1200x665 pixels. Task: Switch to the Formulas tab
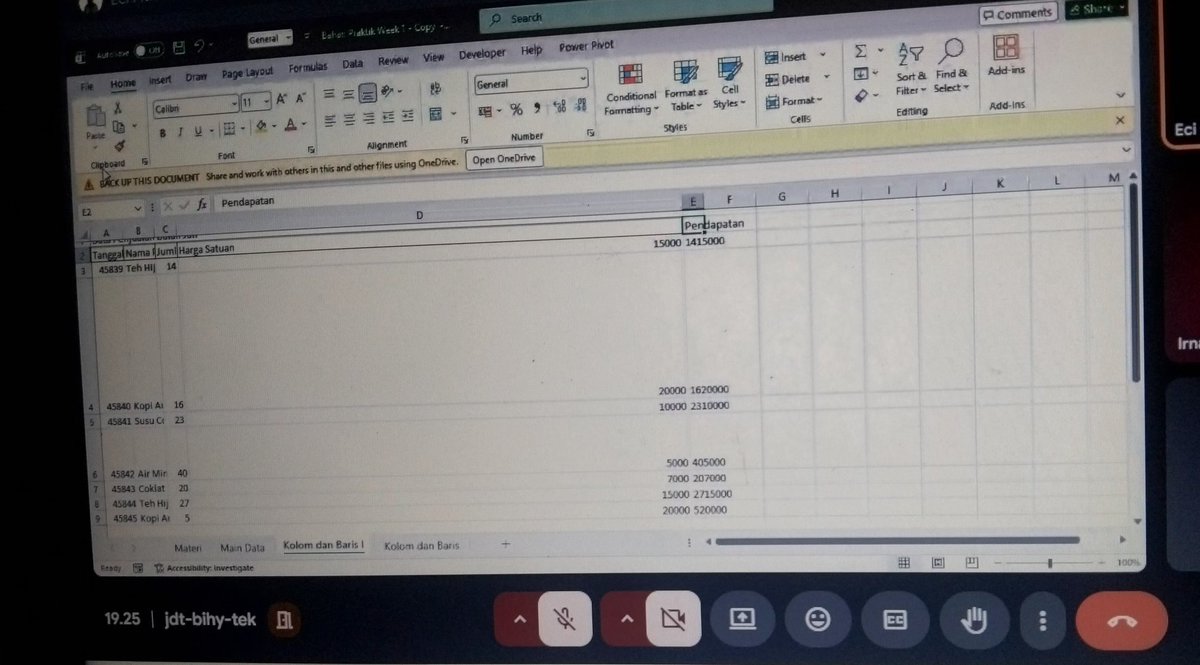[x=309, y=68]
